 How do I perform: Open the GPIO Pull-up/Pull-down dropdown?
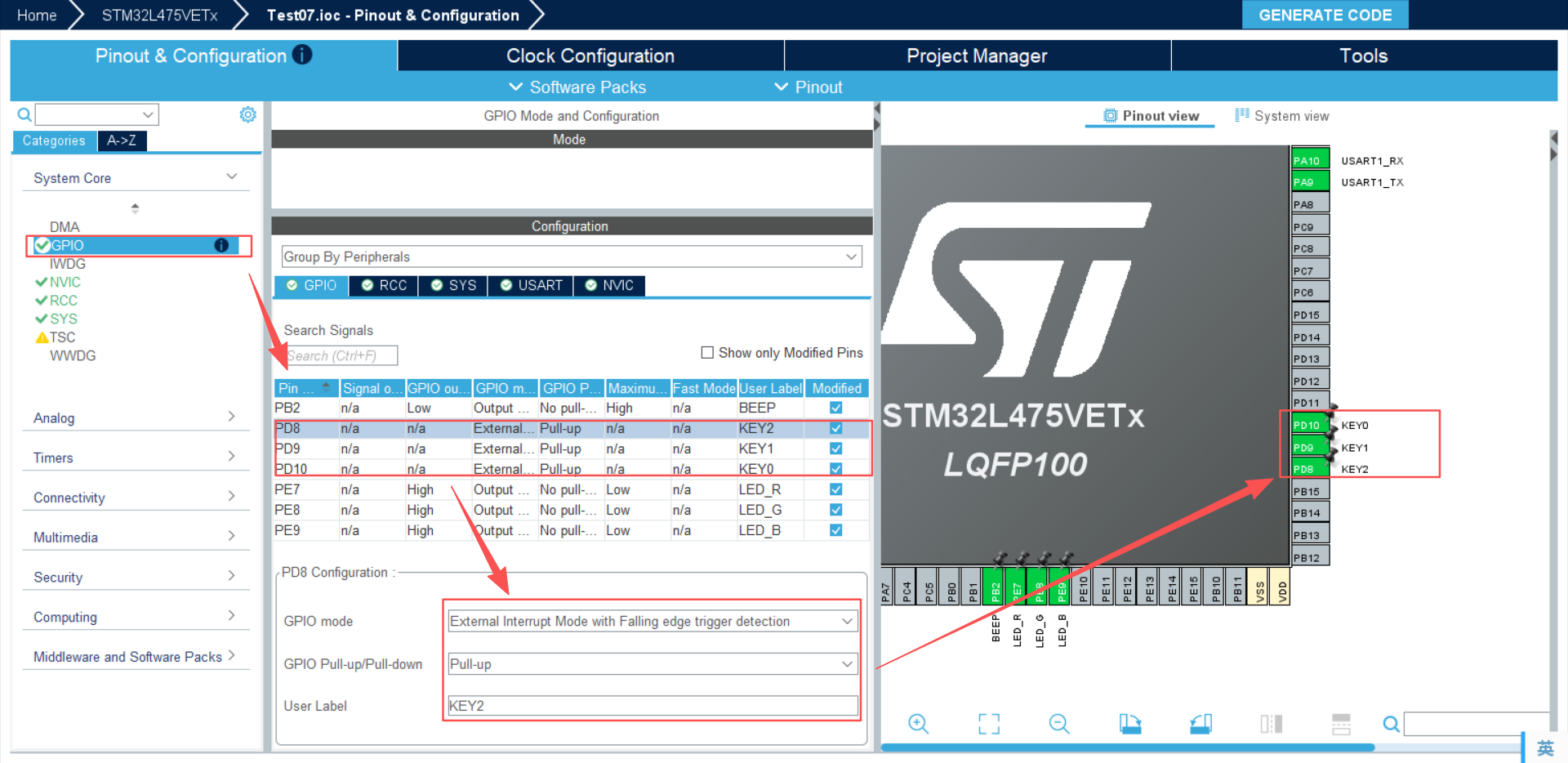pyautogui.click(x=652, y=664)
